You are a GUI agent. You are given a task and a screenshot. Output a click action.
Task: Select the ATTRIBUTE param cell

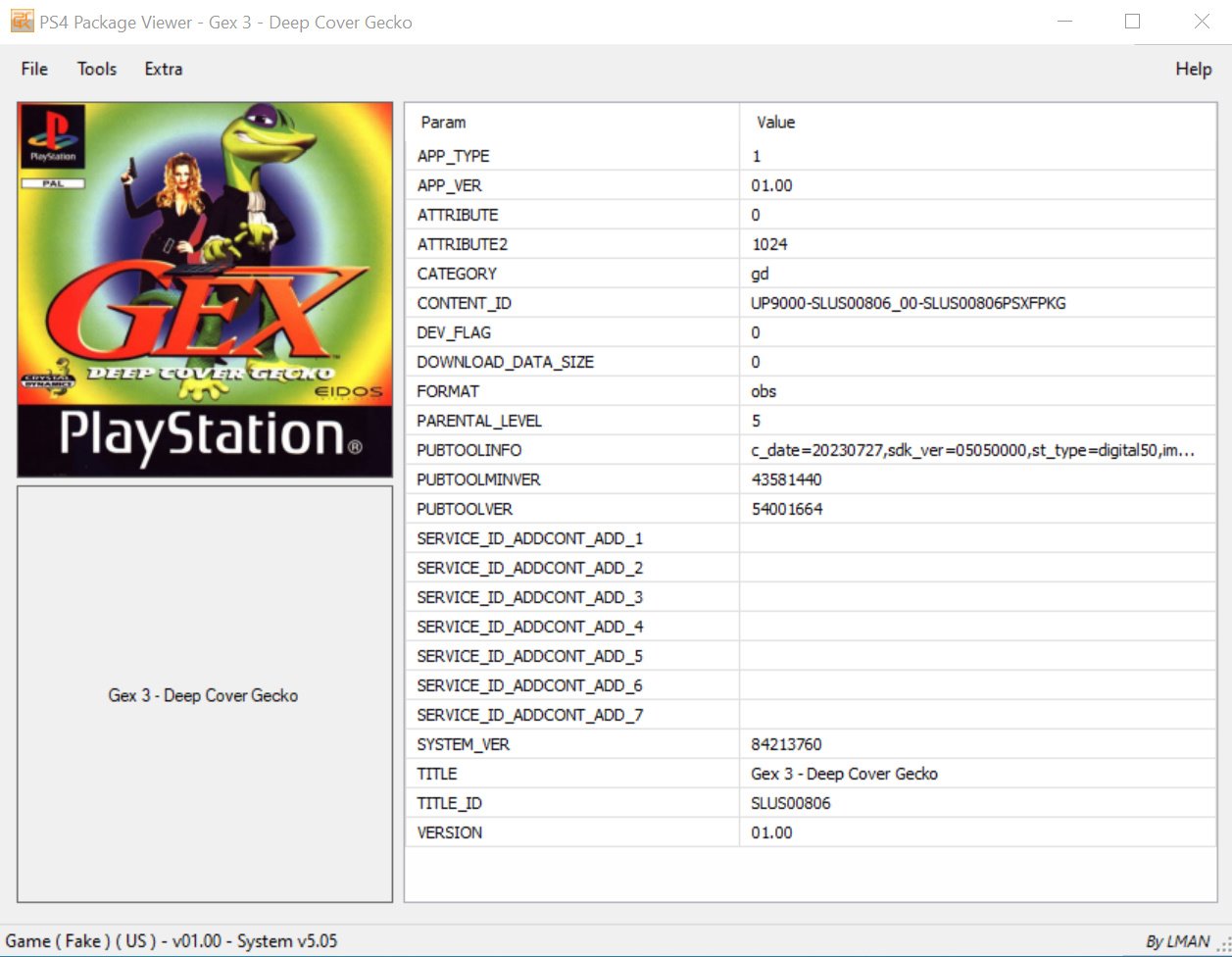[572, 215]
